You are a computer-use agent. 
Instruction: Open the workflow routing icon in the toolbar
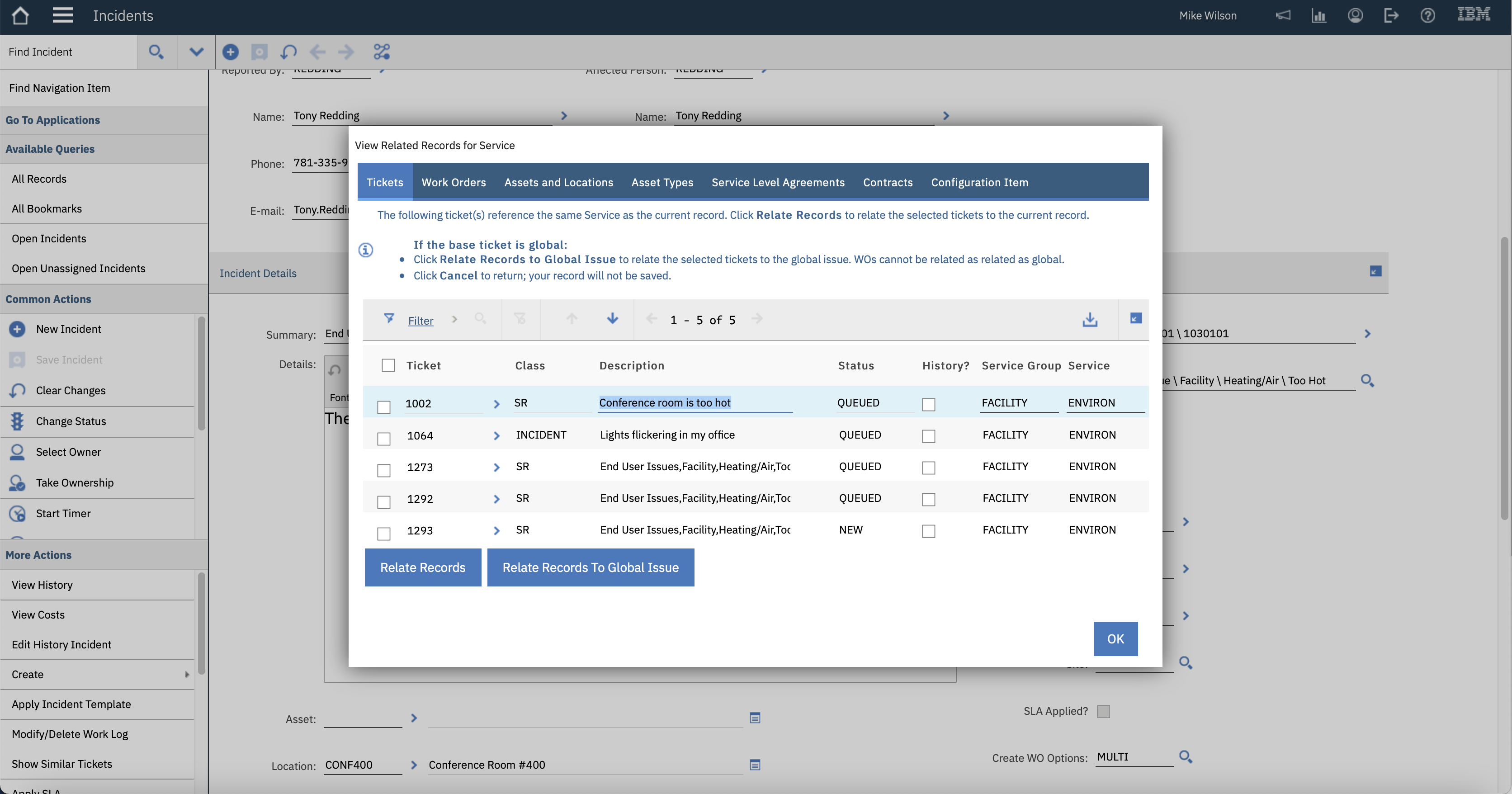(382, 52)
